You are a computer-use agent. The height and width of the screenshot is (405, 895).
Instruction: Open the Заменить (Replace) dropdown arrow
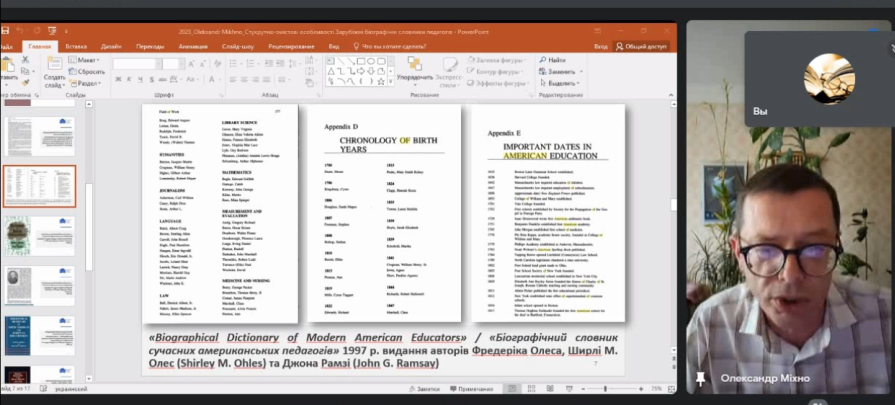pos(579,72)
